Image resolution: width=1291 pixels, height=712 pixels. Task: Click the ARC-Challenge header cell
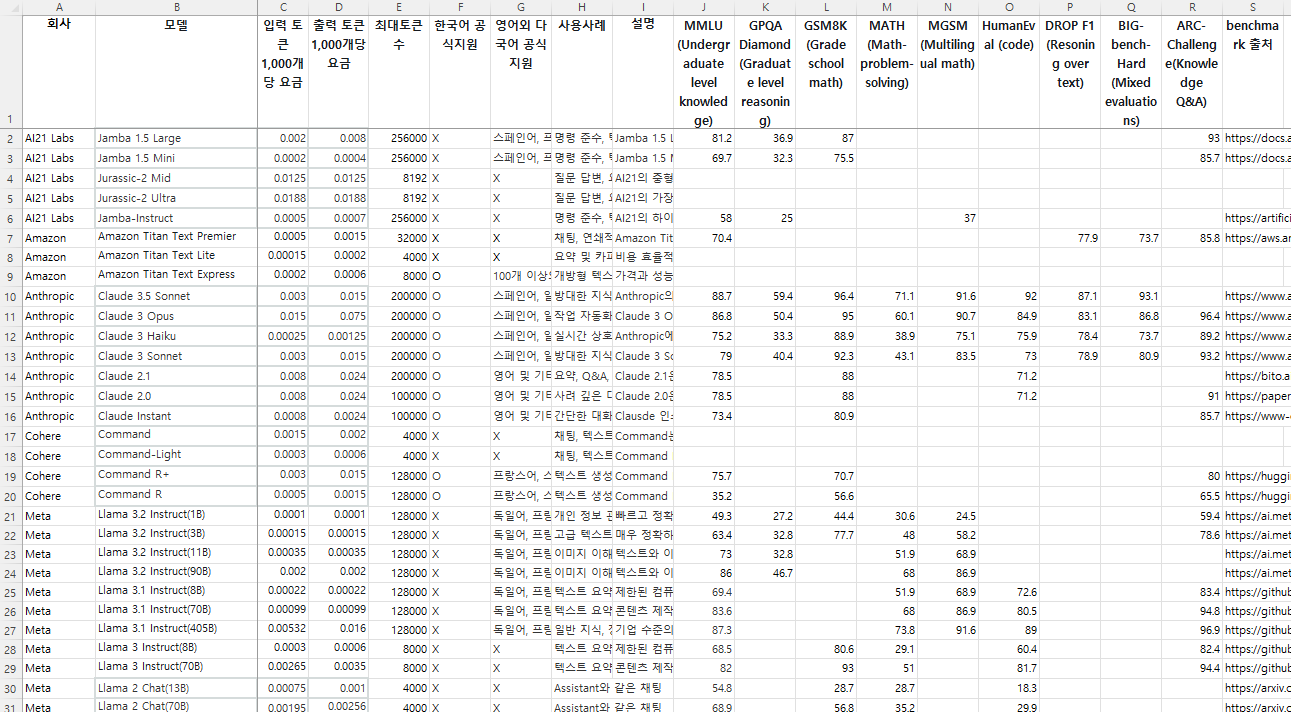(x=1192, y=71)
